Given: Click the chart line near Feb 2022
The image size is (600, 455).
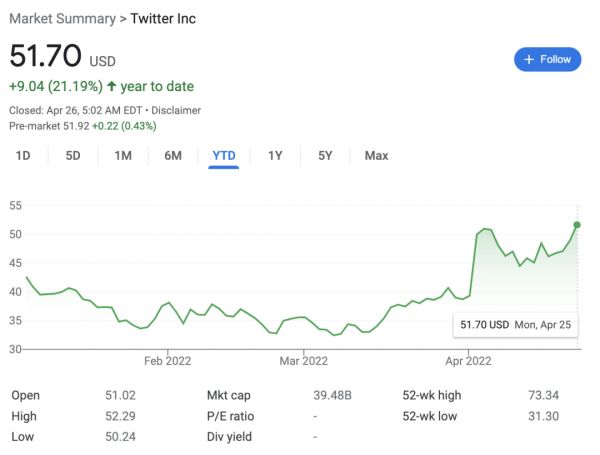Looking at the screenshot, I should [x=167, y=304].
